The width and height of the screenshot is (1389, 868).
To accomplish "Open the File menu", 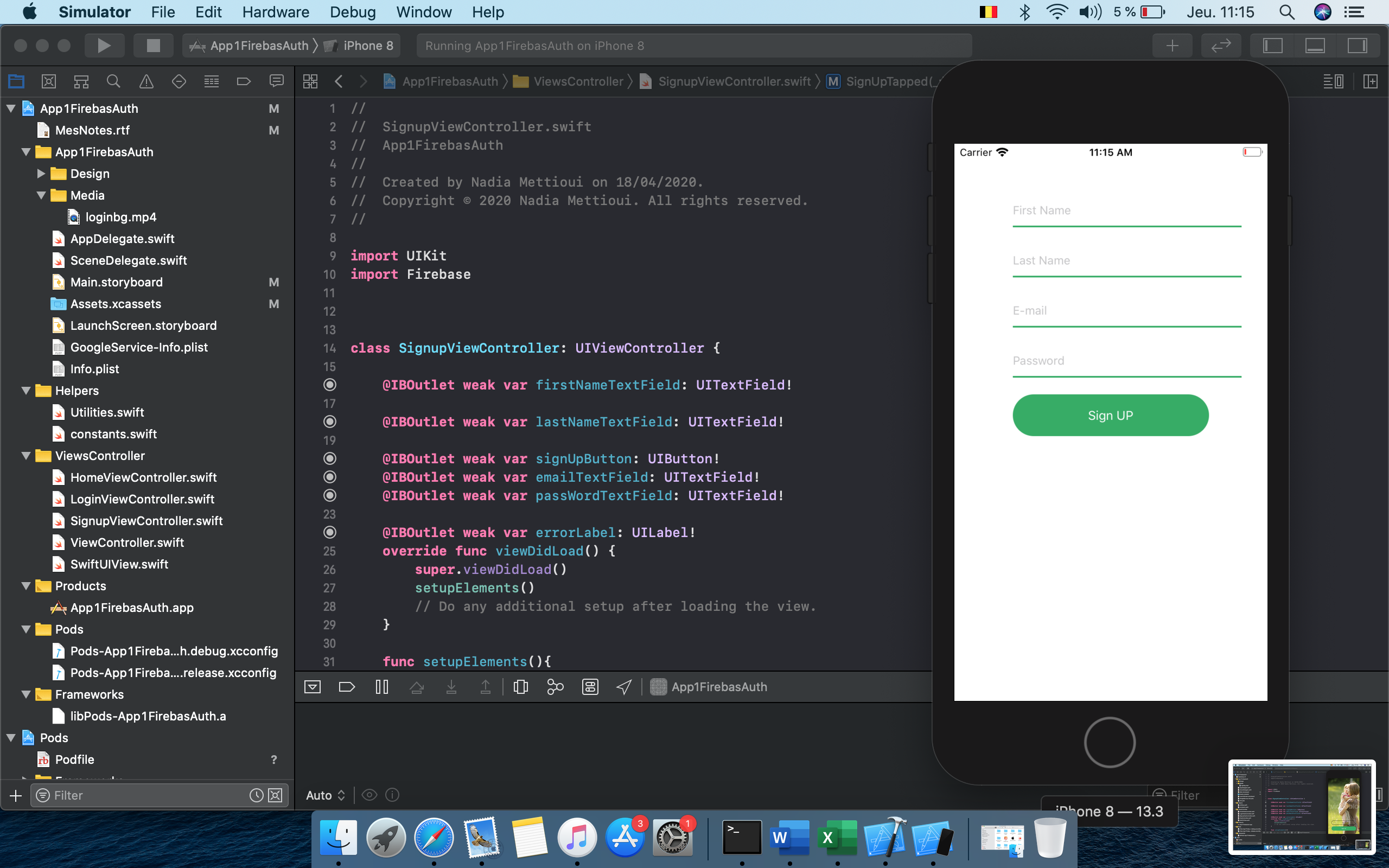I will (163, 12).
